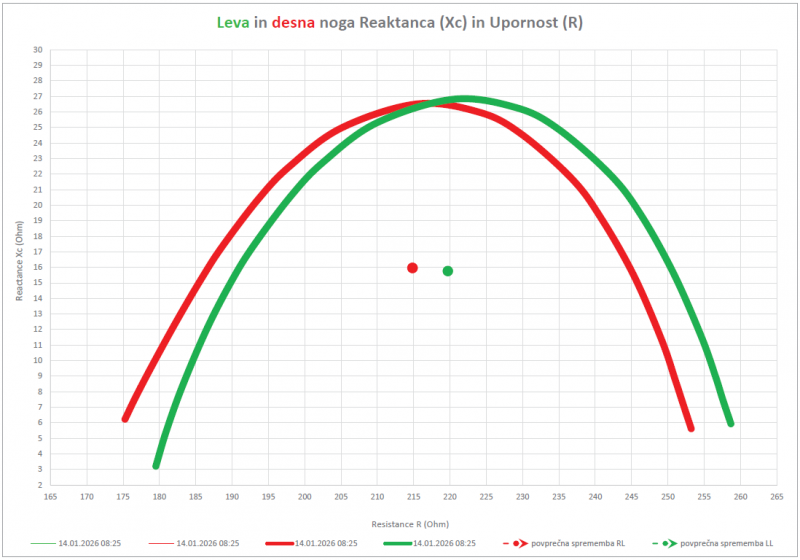Click the right ending tip of the green curve
Screen dimensions: 800x560
731,423
